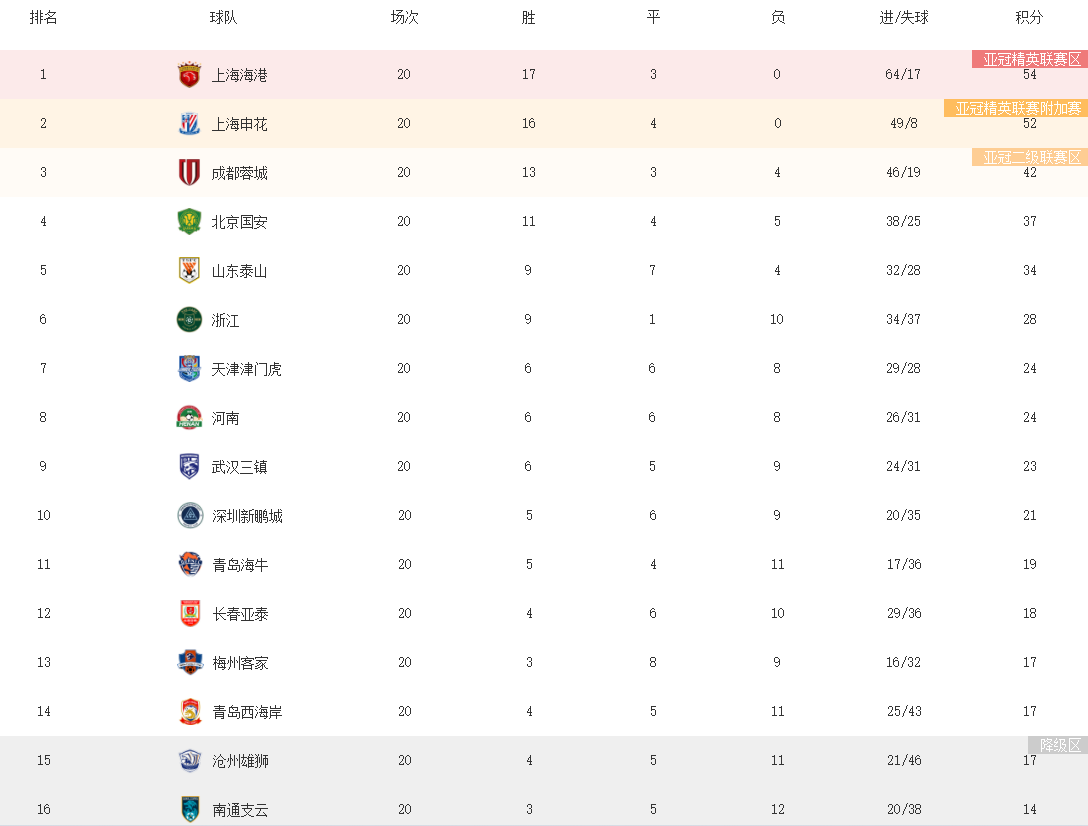The image size is (1088, 826).
Task: Click the 上海海港 team logo
Action: (x=189, y=74)
